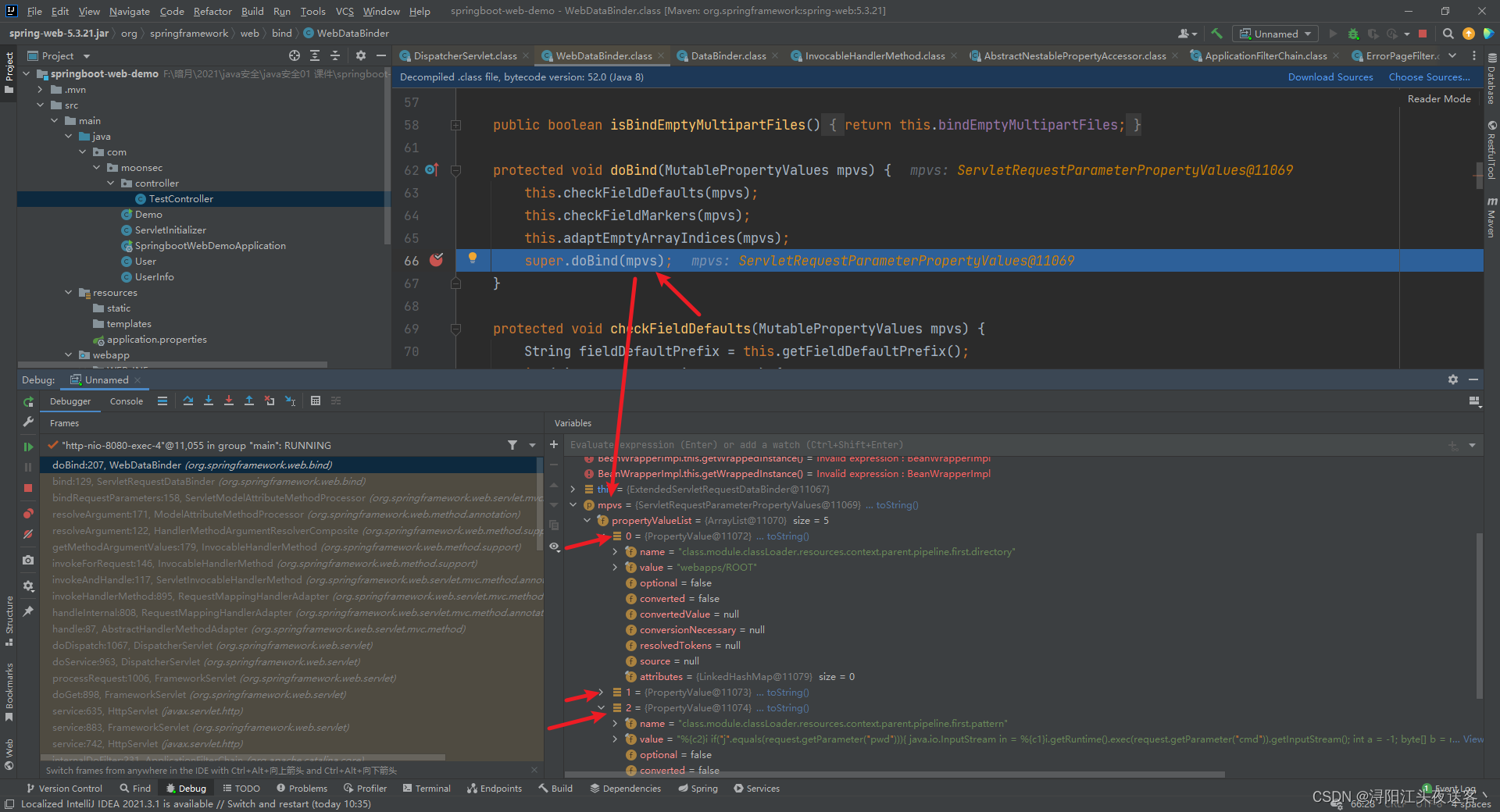
Task: Open the VCS menu
Action: click(345, 11)
